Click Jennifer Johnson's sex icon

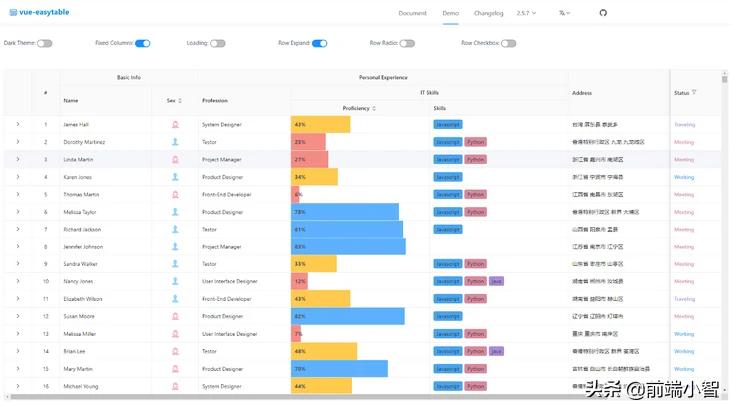click(175, 246)
